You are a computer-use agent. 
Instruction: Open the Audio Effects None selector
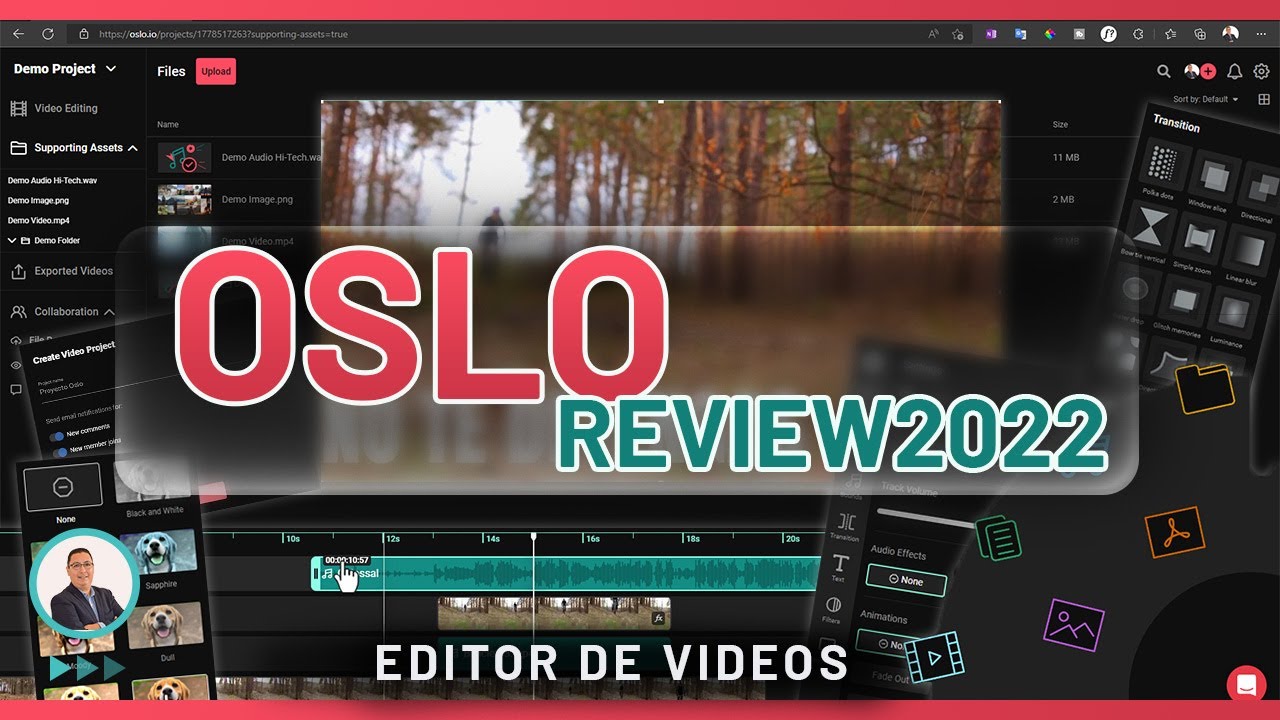(x=906, y=580)
